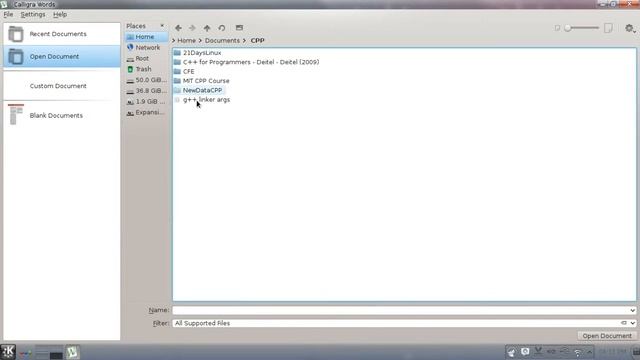Open file dialog options gear menu
Image resolution: width=640 pixels, height=360 pixels.
pyautogui.click(x=630, y=28)
